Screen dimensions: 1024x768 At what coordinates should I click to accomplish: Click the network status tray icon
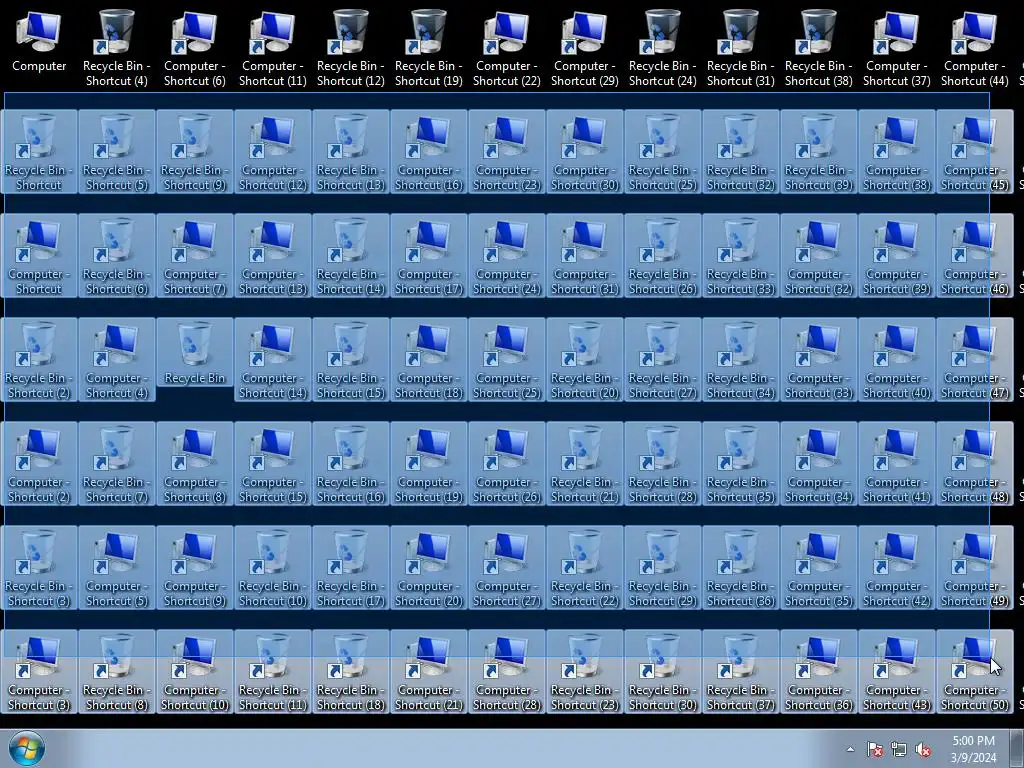[899, 749]
